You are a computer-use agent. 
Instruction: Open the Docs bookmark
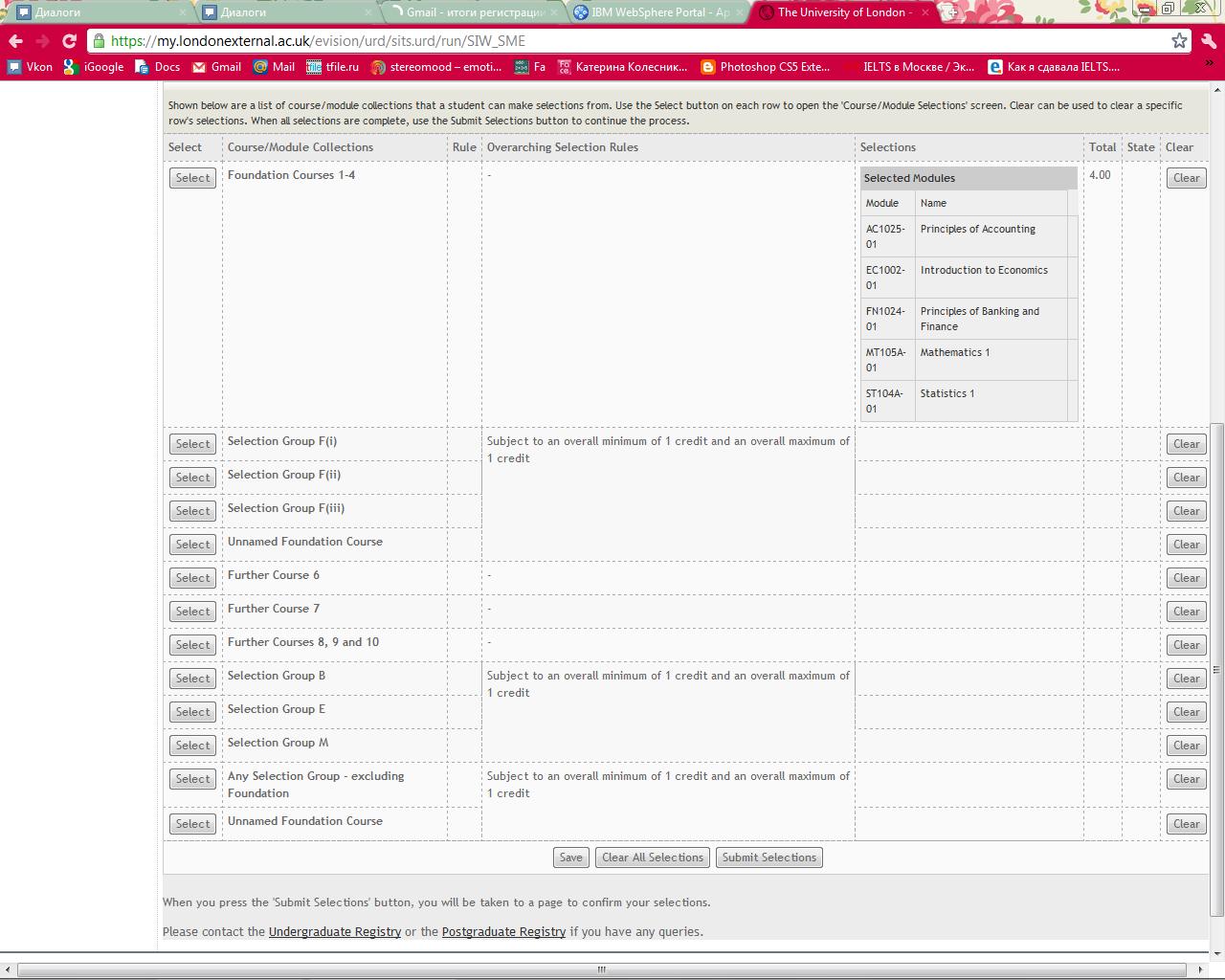(158, 67)
